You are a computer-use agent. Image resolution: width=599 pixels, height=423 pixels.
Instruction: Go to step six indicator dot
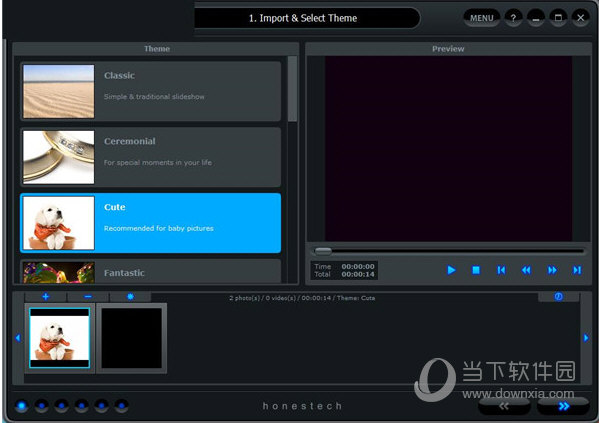(121, 406)
